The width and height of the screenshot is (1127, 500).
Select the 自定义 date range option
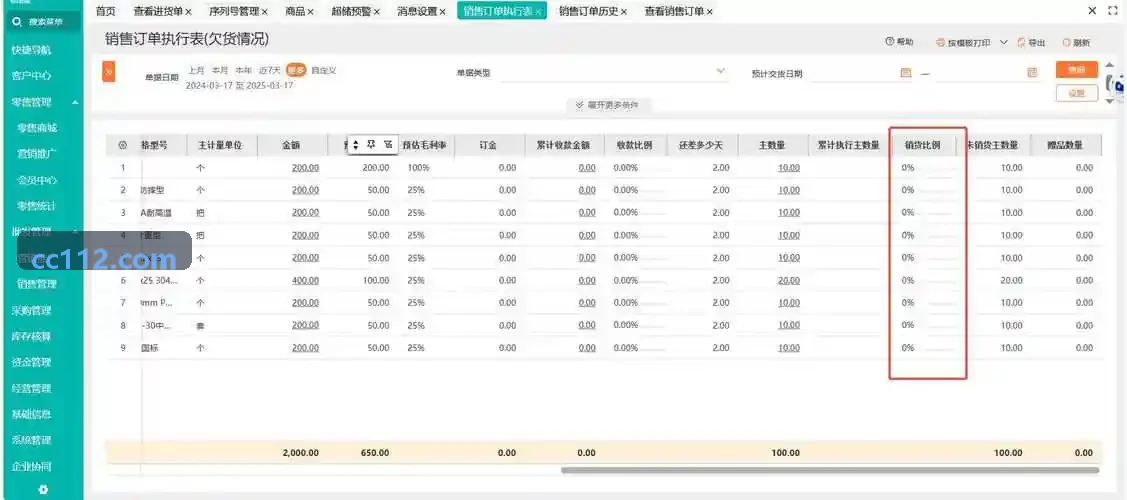(x=323, y=70)
